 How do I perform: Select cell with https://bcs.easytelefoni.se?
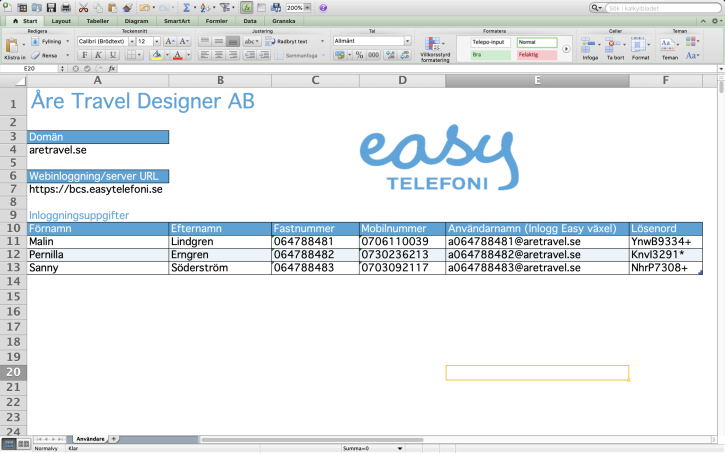click(98, 189)
